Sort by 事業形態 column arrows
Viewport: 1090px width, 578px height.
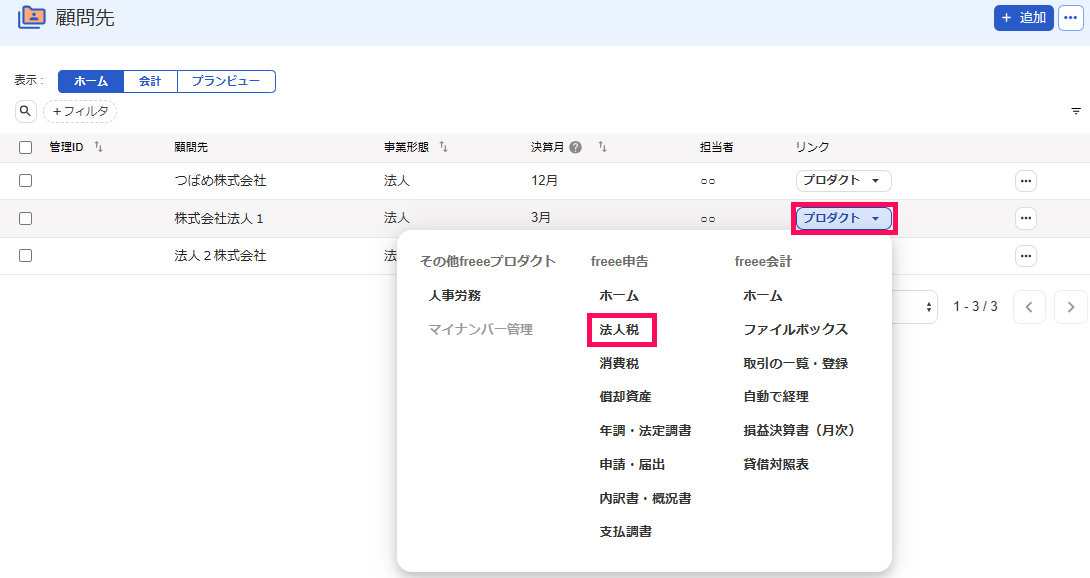point(443,147)
